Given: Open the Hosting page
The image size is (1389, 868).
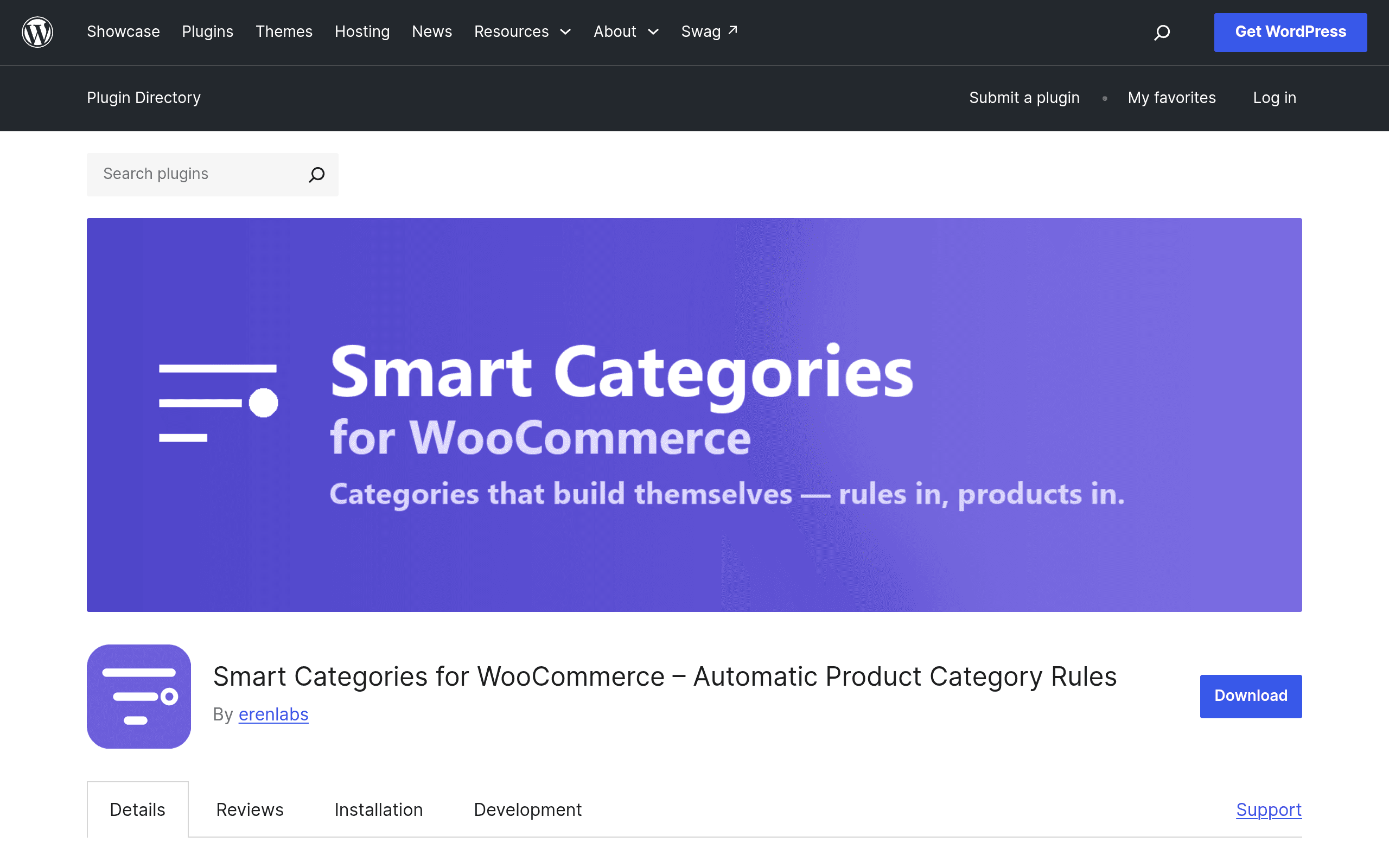Looking at the screenshot, I should click(362, 31).
